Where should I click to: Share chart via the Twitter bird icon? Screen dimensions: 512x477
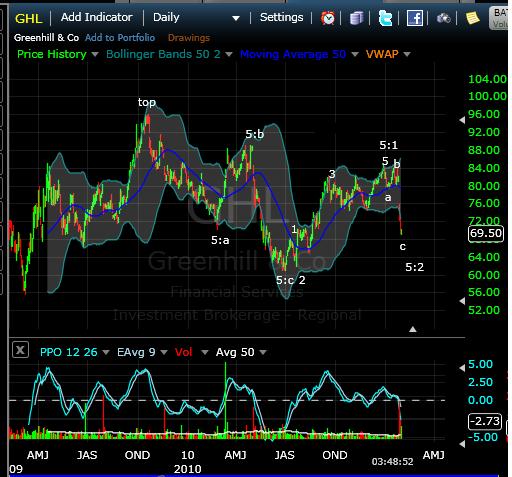[x=385, y=18]
